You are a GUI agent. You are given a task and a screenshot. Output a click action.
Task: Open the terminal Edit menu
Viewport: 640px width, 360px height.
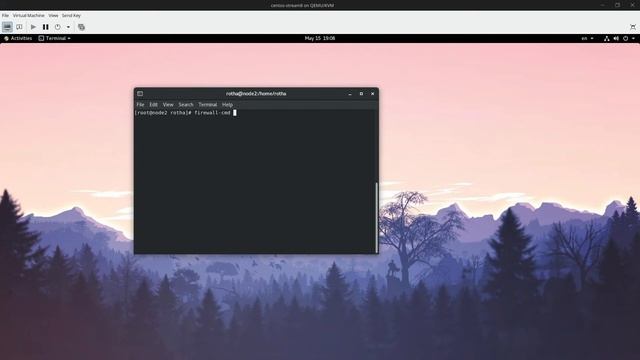click(153, 104)
